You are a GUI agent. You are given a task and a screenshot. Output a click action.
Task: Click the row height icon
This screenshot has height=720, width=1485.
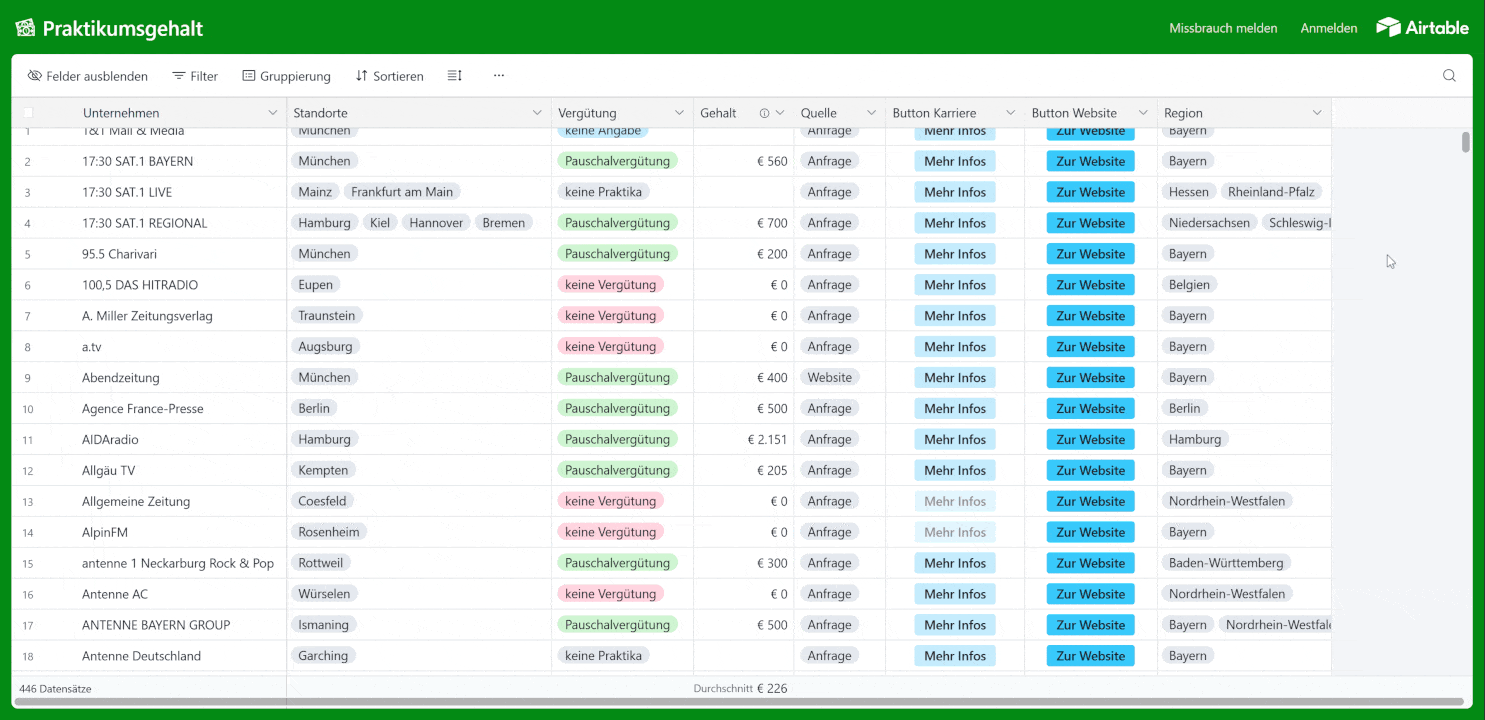(x=455, y=76)
